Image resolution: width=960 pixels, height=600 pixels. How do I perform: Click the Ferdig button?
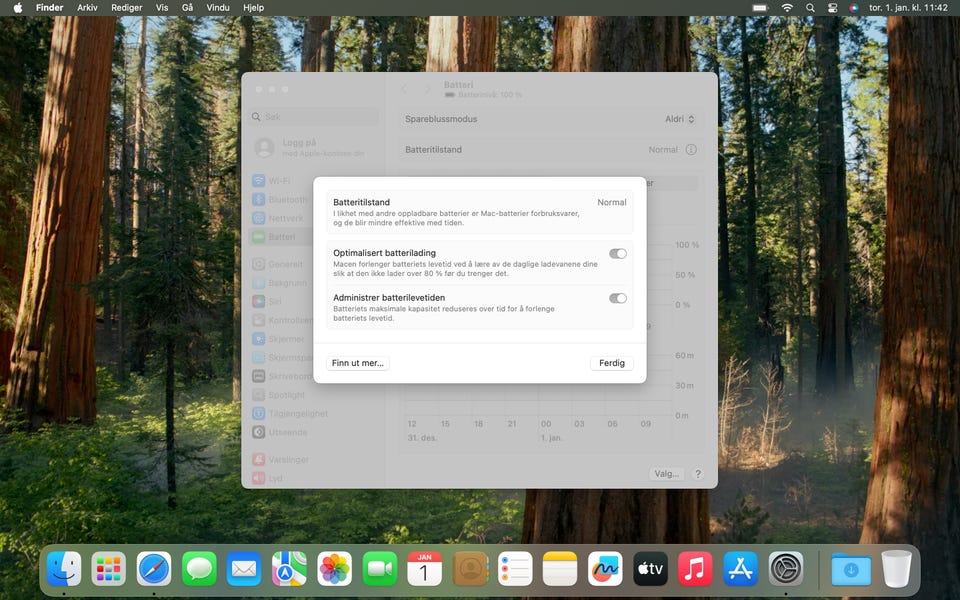tap(612, 363)
